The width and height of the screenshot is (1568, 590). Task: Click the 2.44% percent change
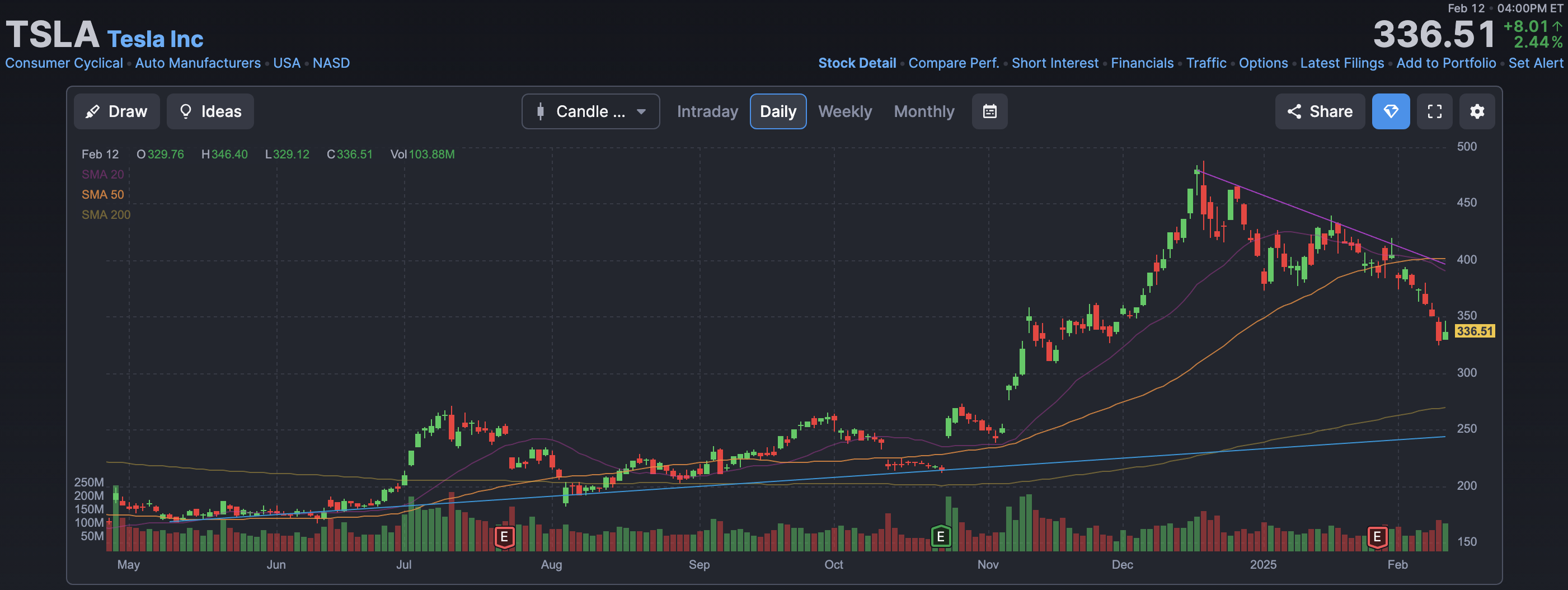(x=1538, y=43)
